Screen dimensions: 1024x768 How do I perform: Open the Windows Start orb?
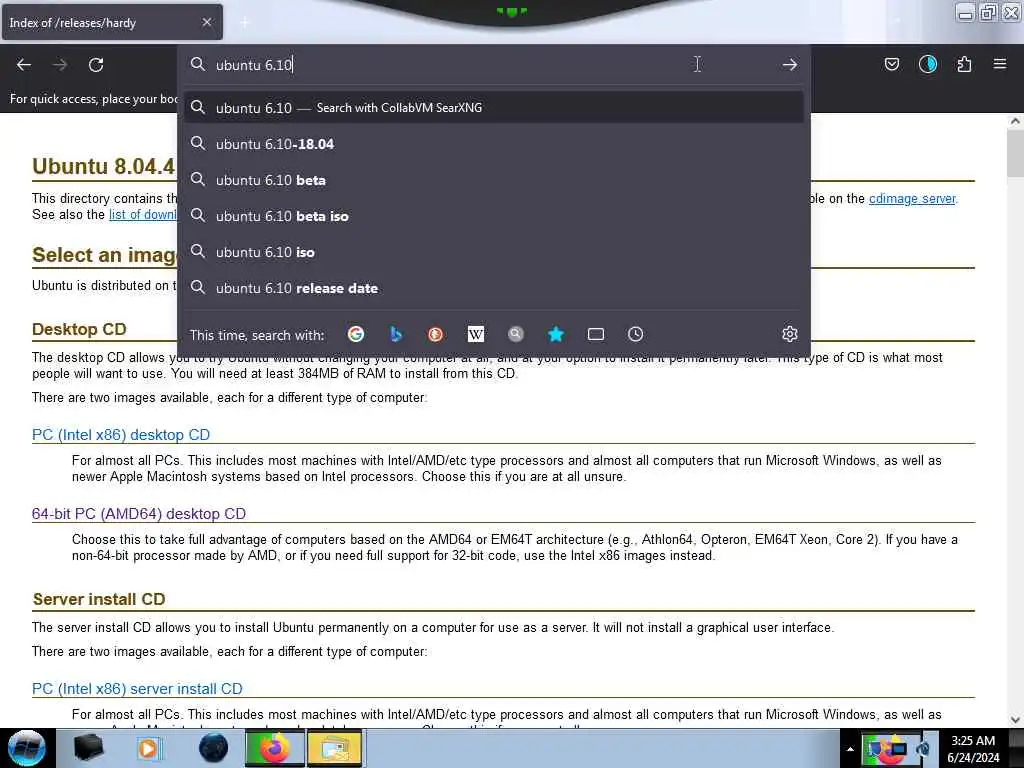coord(27,748)
